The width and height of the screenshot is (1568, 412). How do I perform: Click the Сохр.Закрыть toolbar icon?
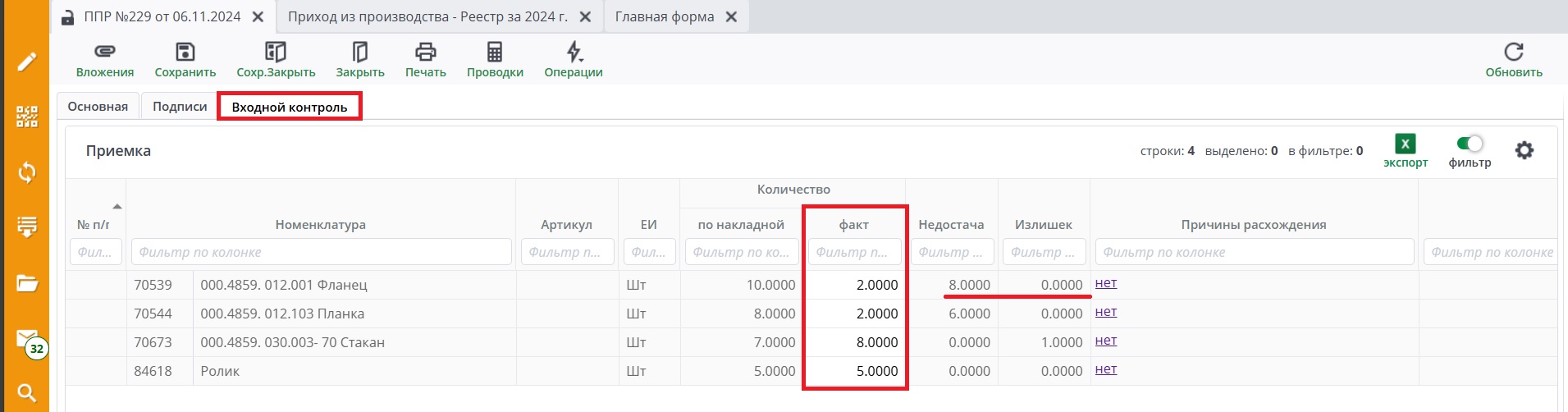pyautogui.click(x=276, y=52)
